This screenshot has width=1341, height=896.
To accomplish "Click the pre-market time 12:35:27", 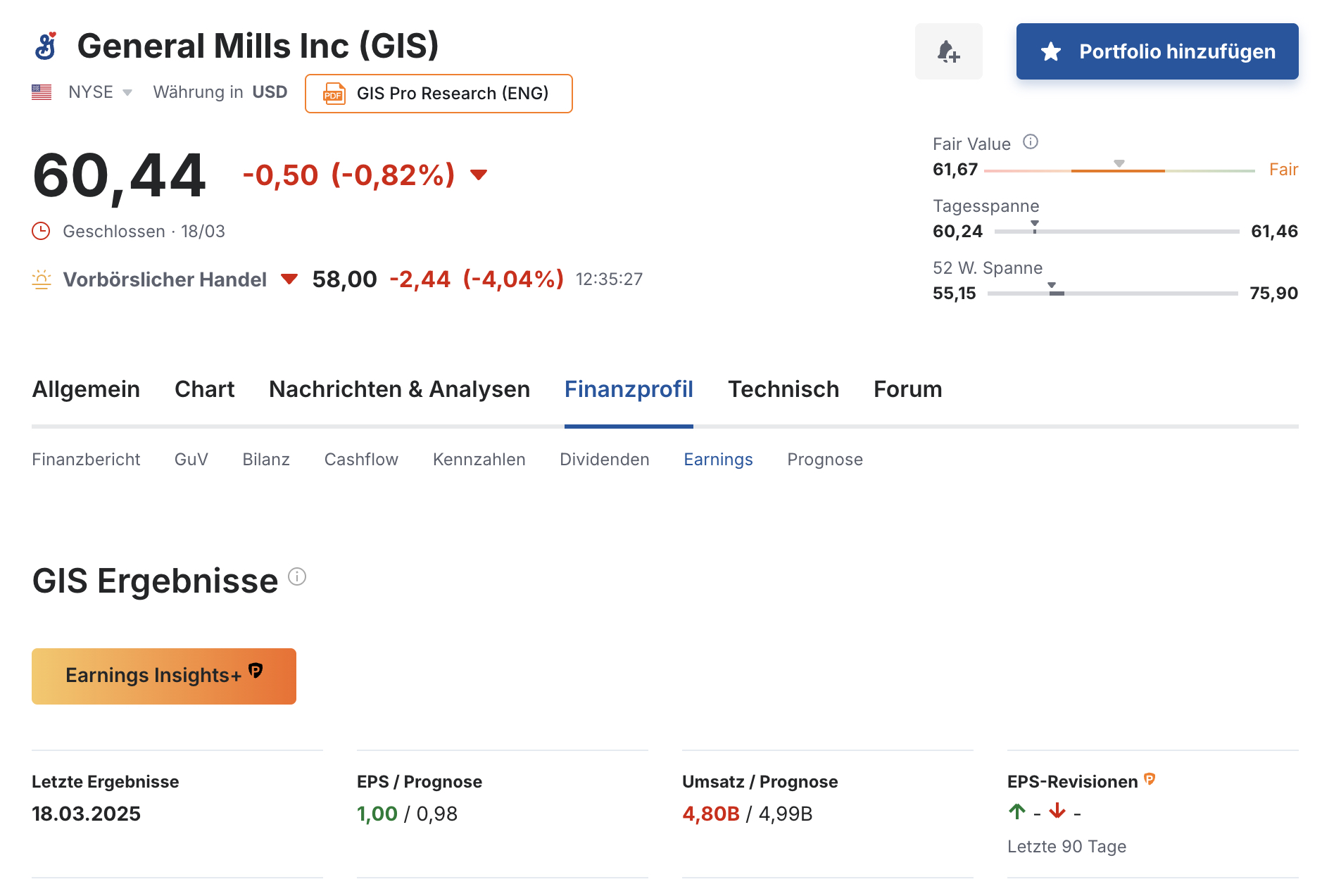I will point(609,279).
